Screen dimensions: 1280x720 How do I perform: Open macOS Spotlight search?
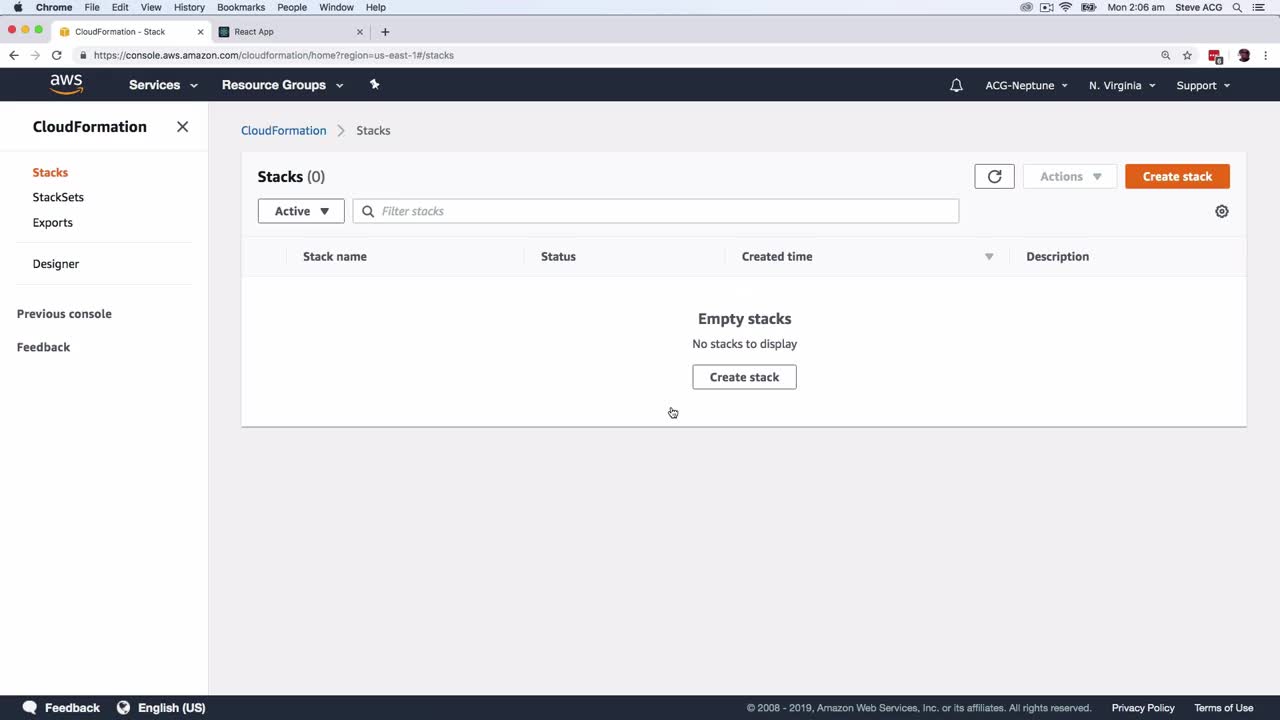(x=1237, y=7)
